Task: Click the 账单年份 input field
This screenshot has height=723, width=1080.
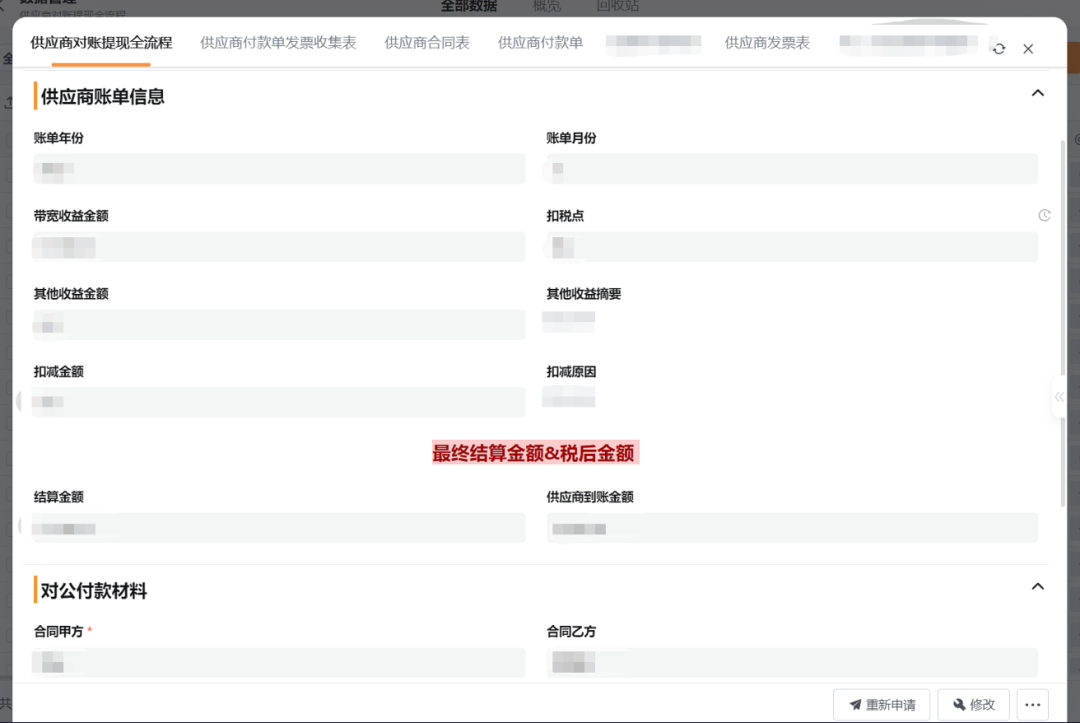Action: [279, 169]
